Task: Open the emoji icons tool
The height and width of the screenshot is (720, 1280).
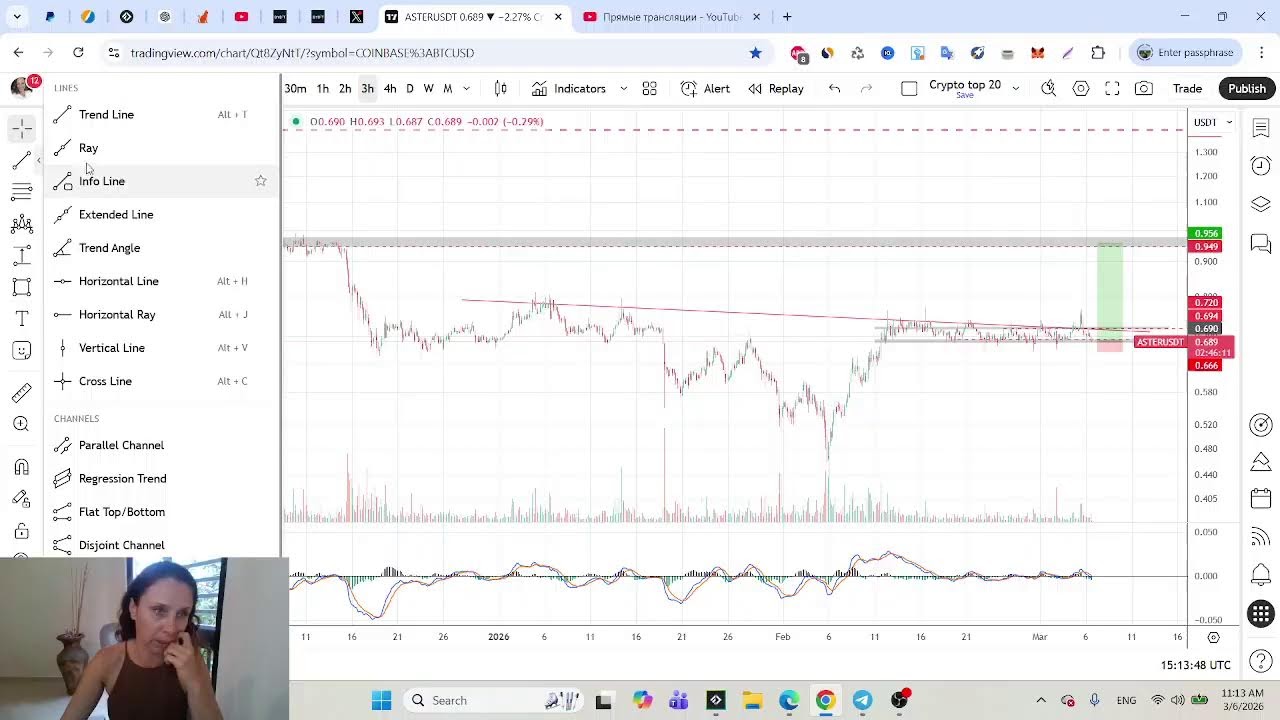Action: (x=21, y=351)
